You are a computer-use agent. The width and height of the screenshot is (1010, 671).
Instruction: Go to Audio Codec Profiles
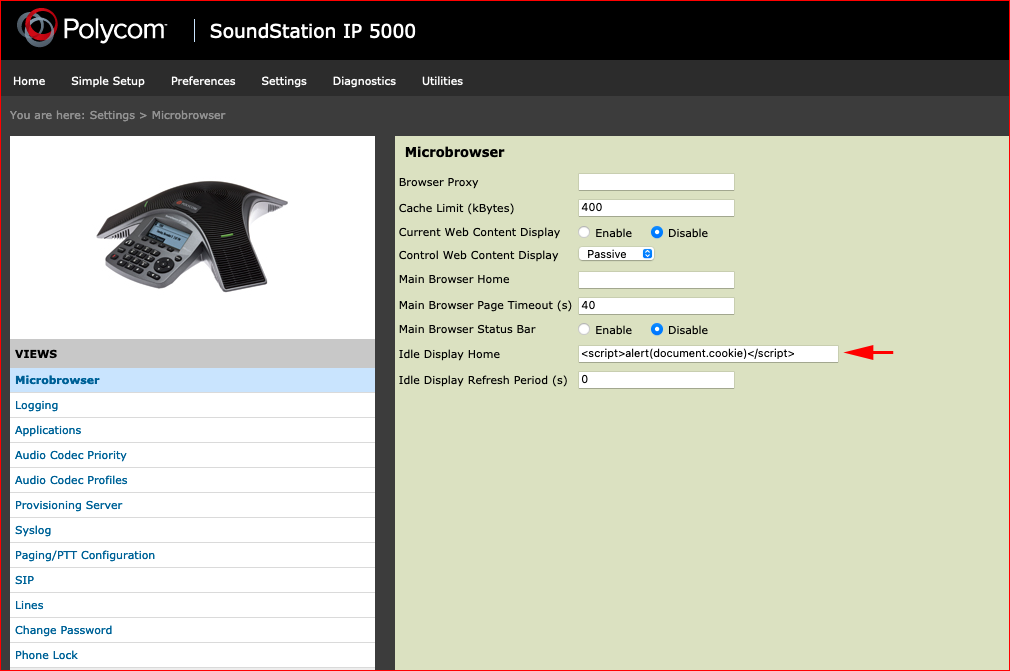pyautogui.click(x=193, y=480)
